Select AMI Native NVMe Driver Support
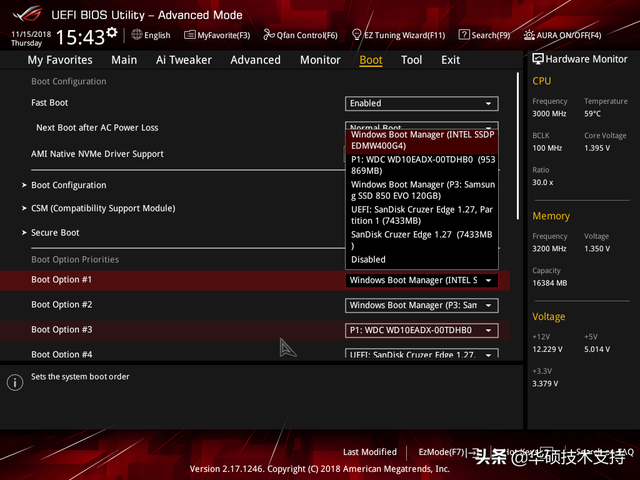Image resolution: width=640 pixels, height=480 pixels. (x=97, y=154)
